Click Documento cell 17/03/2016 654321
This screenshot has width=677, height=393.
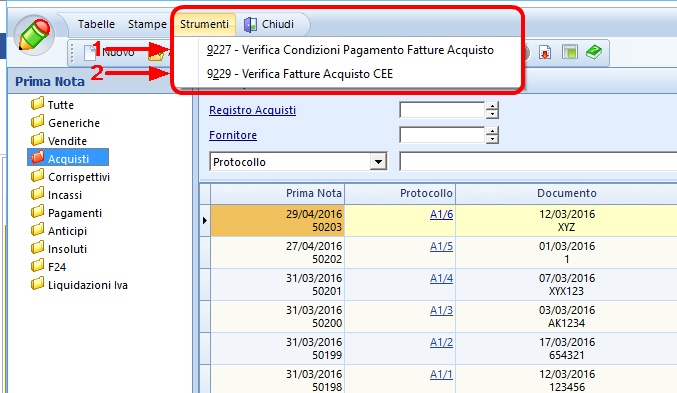click(566, 349)
